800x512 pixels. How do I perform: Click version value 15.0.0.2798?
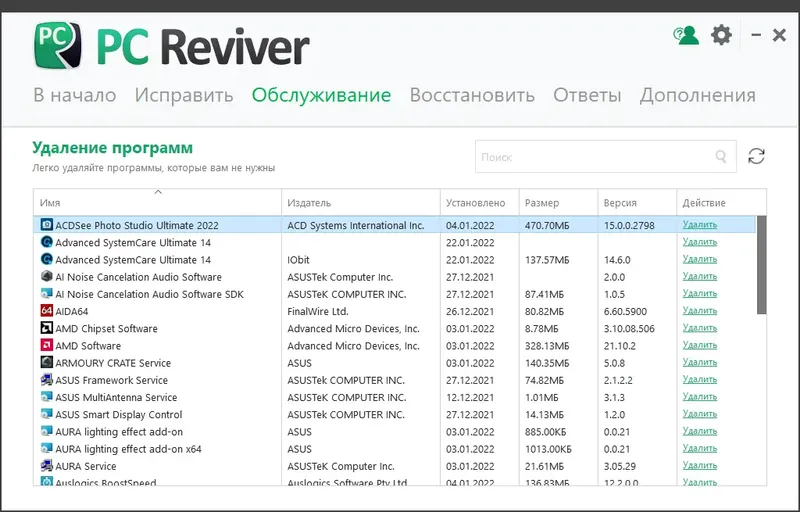629,225
